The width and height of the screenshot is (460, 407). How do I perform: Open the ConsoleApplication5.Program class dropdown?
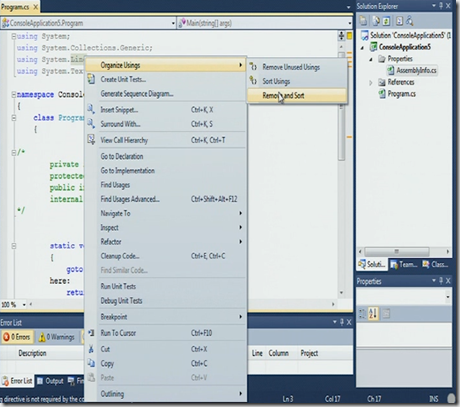click(x=173, y=23)
